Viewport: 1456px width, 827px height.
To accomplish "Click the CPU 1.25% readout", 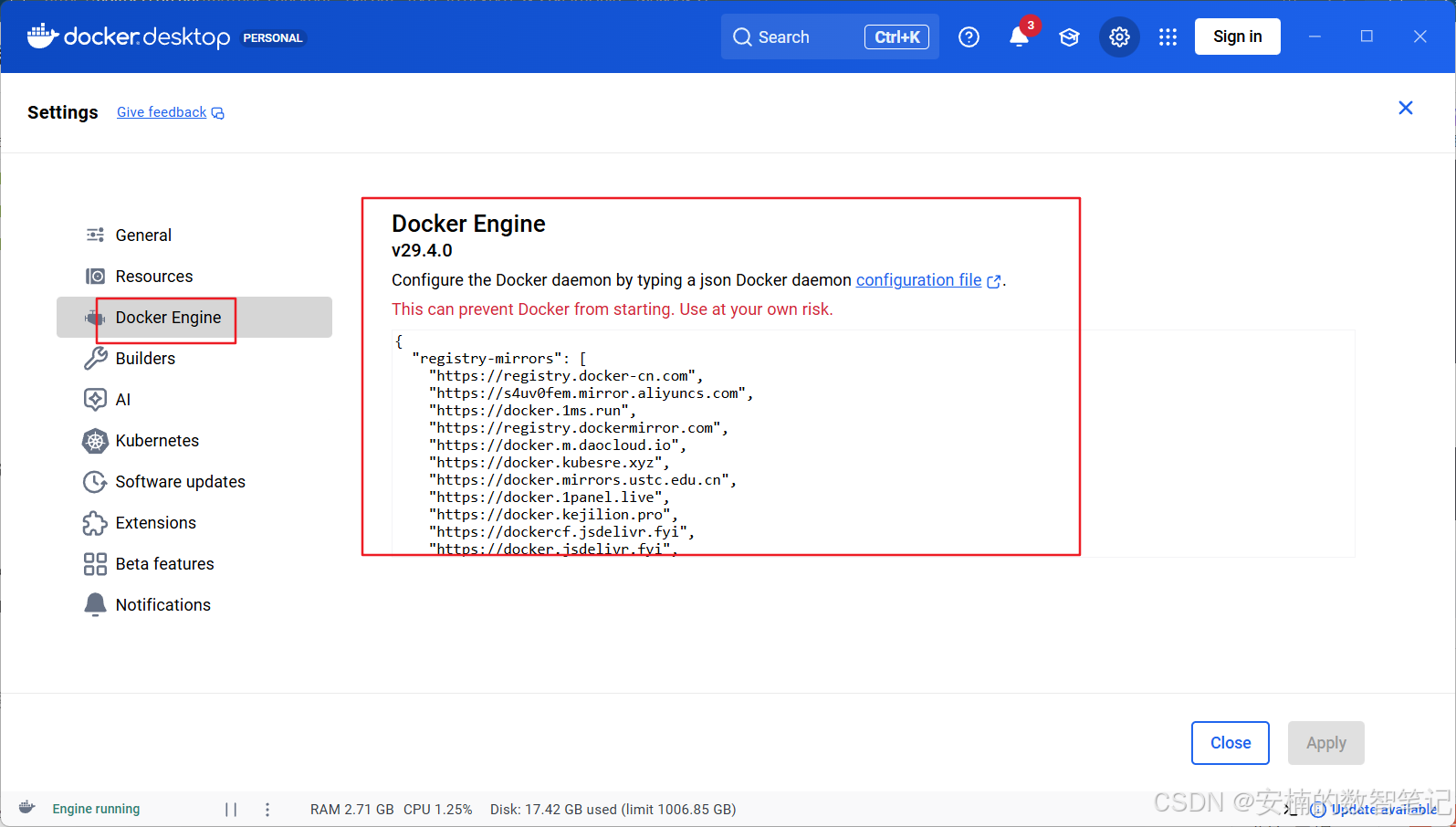I will 438,810.
